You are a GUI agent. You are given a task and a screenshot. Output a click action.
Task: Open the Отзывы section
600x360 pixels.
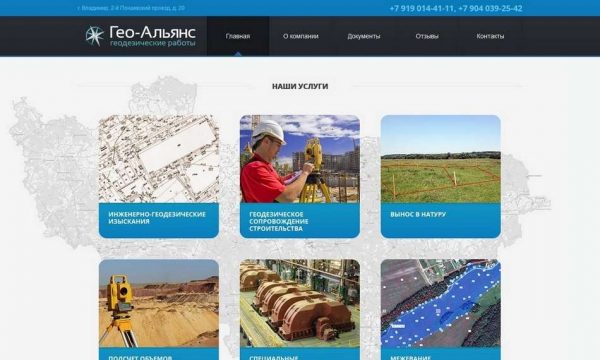click(427, 36)
